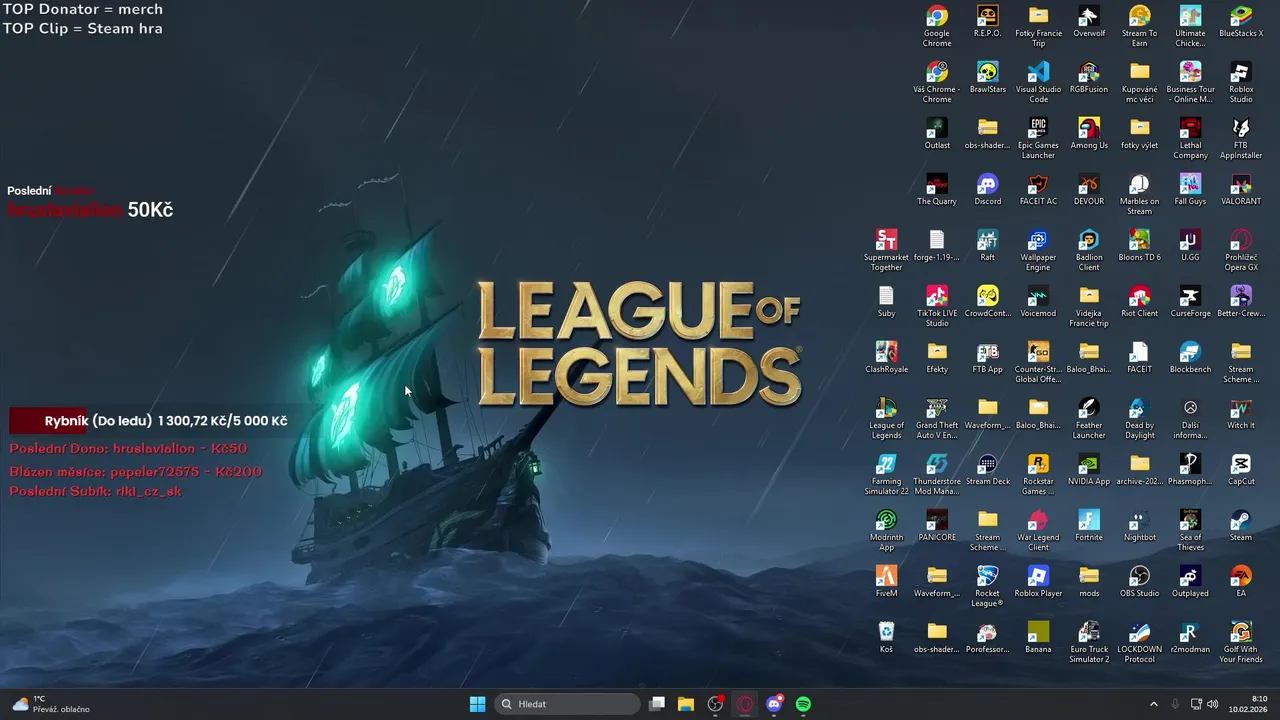This screenshot has width=1280, height=720.
Task: Launch Fall Guys desktop icon
Action: [1190, 190]
